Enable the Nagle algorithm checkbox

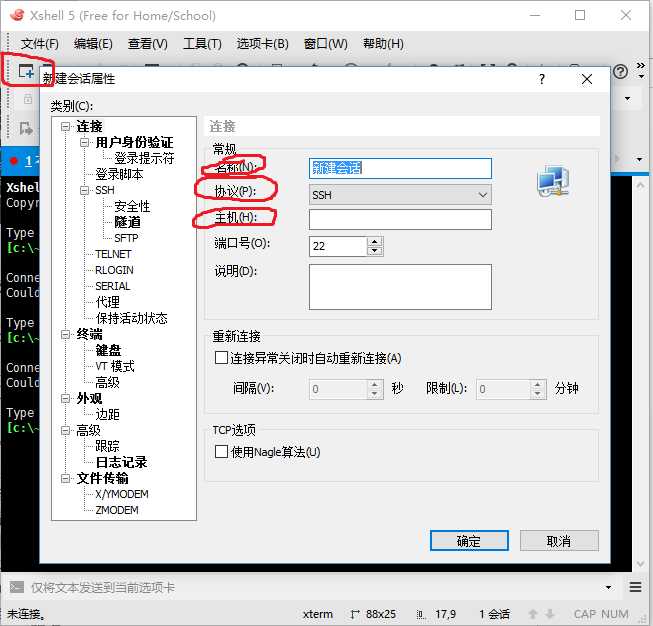point(221,451)
